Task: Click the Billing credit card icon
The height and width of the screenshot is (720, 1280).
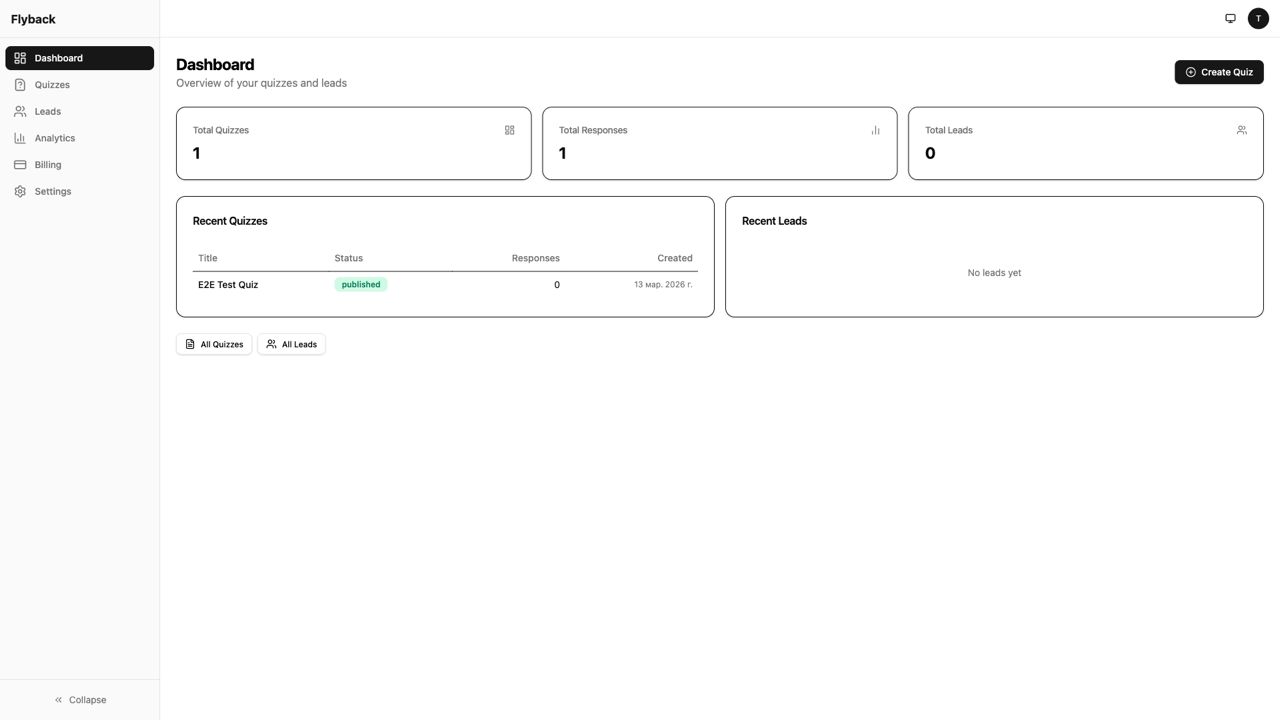Action: click(21, 164)
